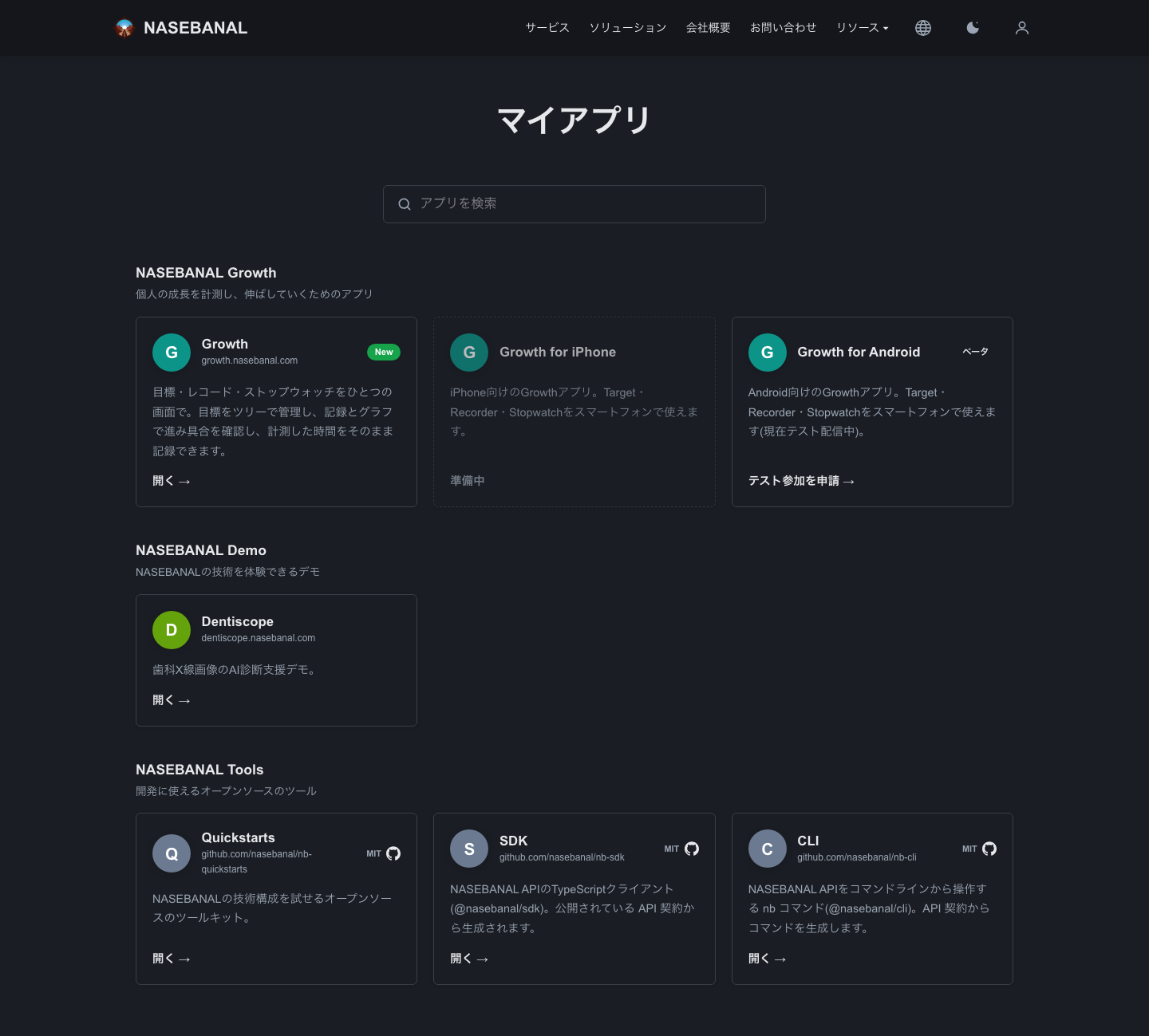
Task: Click dentiscope.nasebanal.com URL text
Action: (259, 638)
